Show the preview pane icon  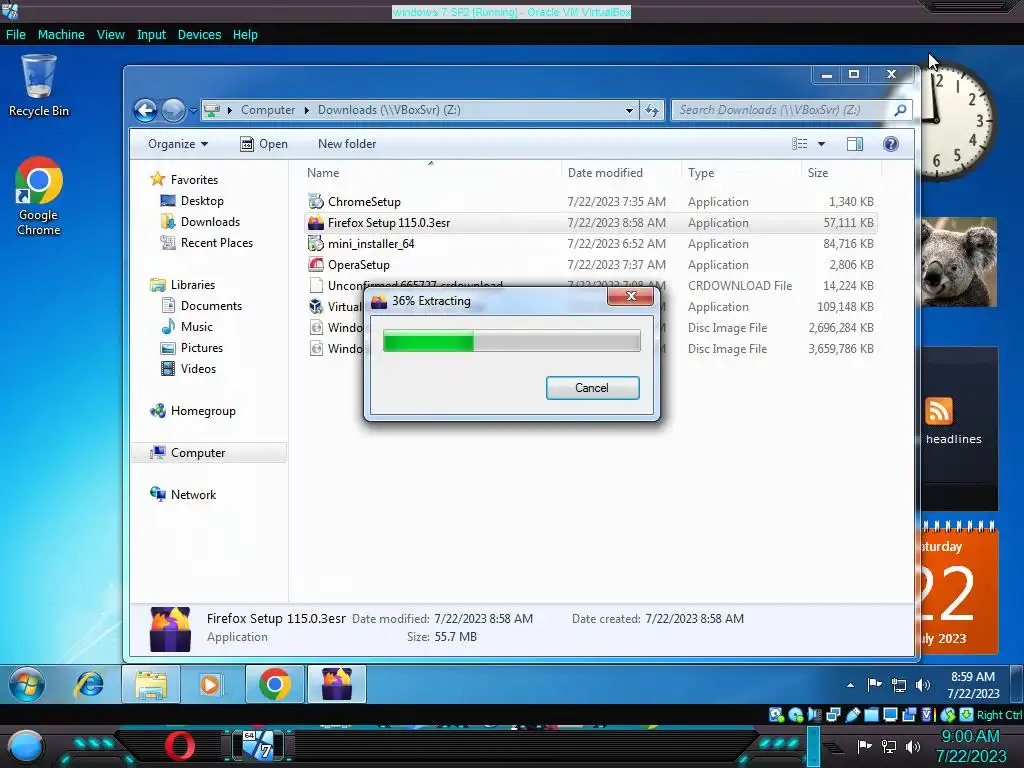(854, 144)
